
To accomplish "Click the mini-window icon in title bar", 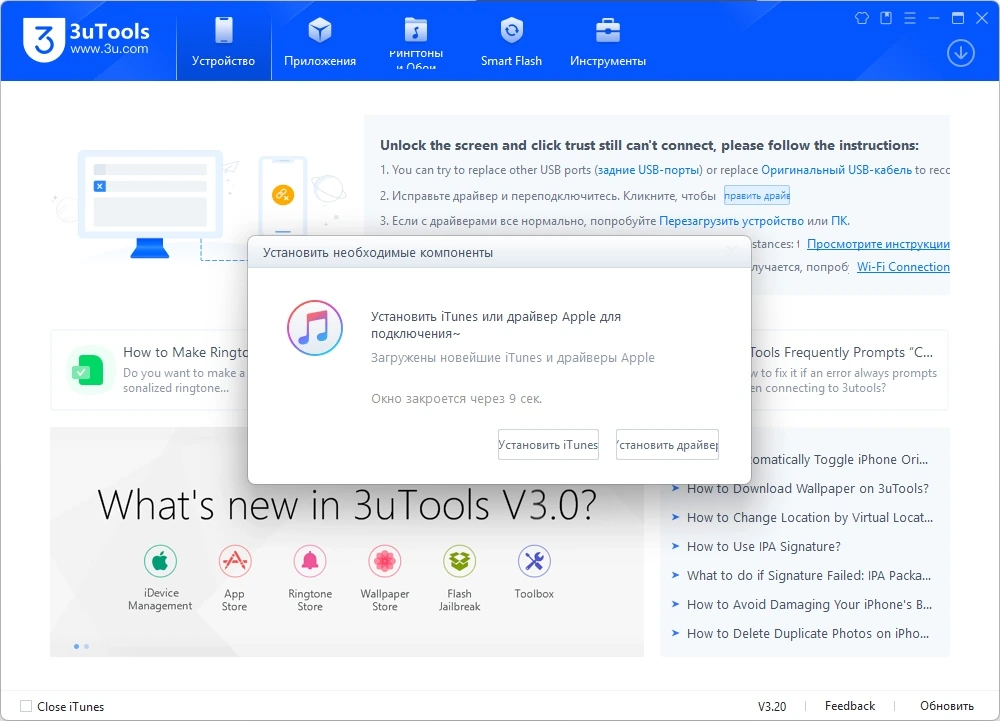I will (x=886, y=18).
